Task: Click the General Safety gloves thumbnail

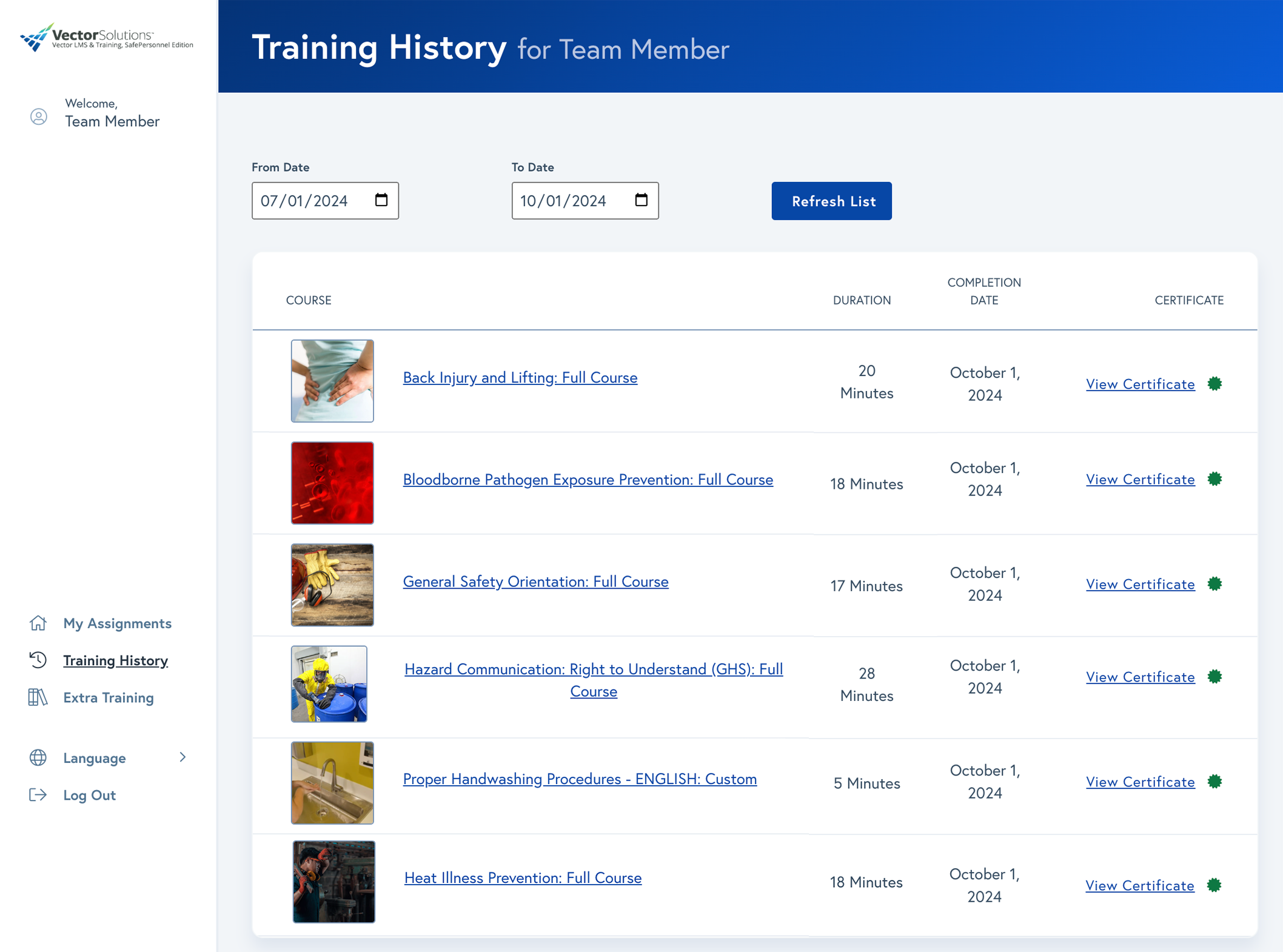Action: click(x=332, y=585)
